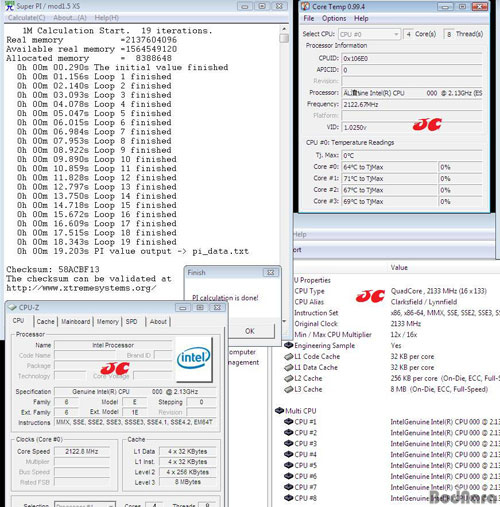Click the Core #2 temperature reading

(389, 190)
